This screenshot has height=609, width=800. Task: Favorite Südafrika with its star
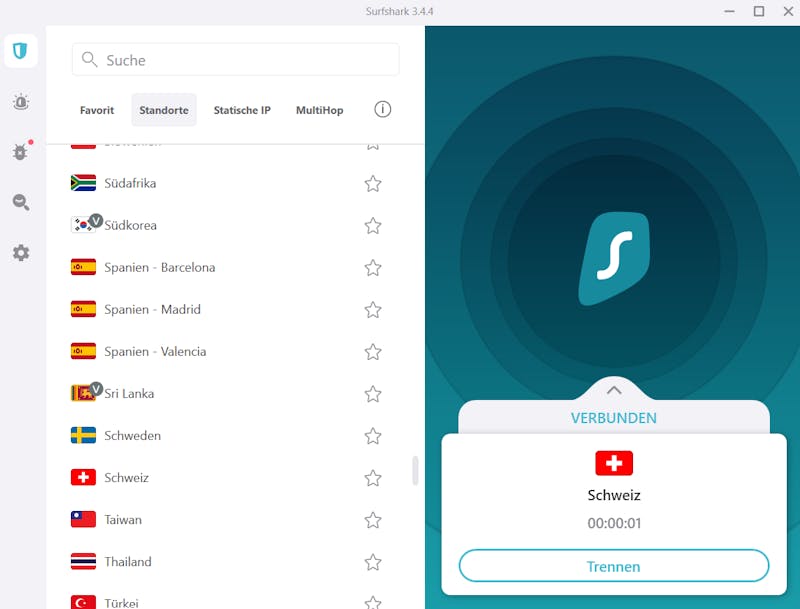[373, 184]
